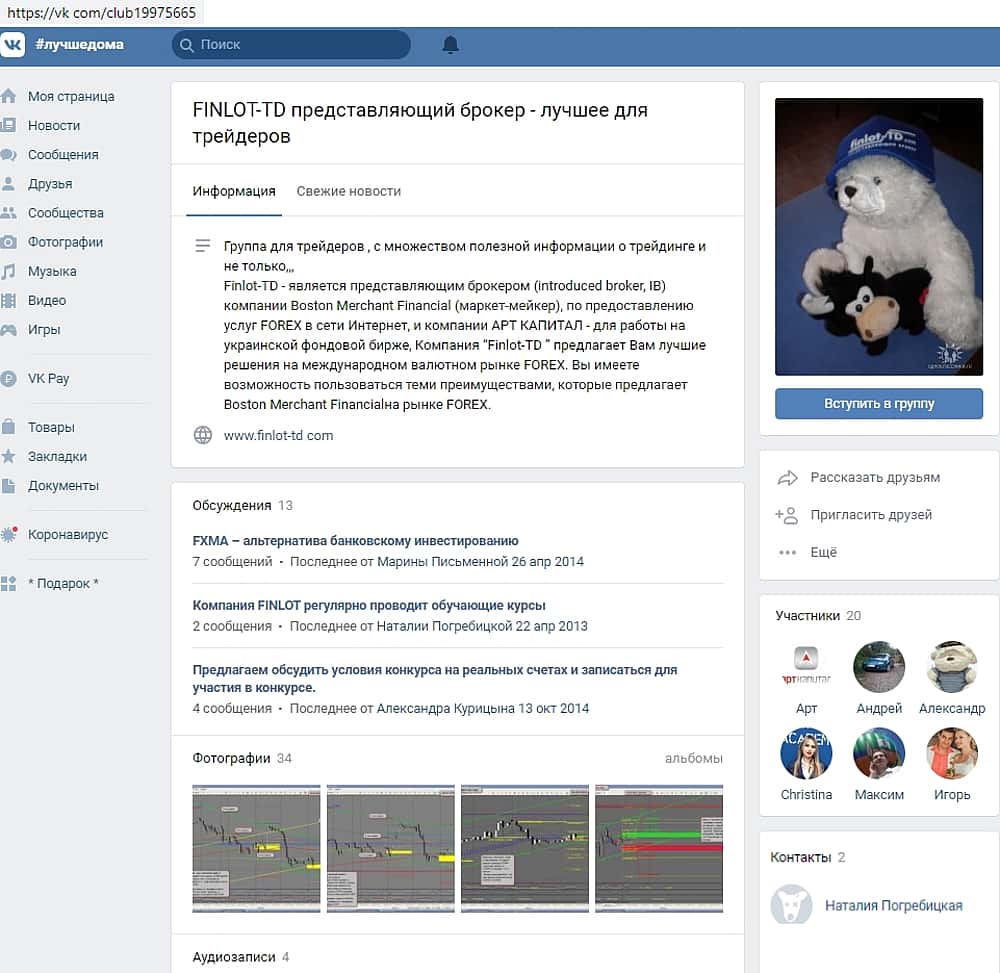1000x973 pixels.
Task: Click the Вступить в группу button
Action: 879,404
